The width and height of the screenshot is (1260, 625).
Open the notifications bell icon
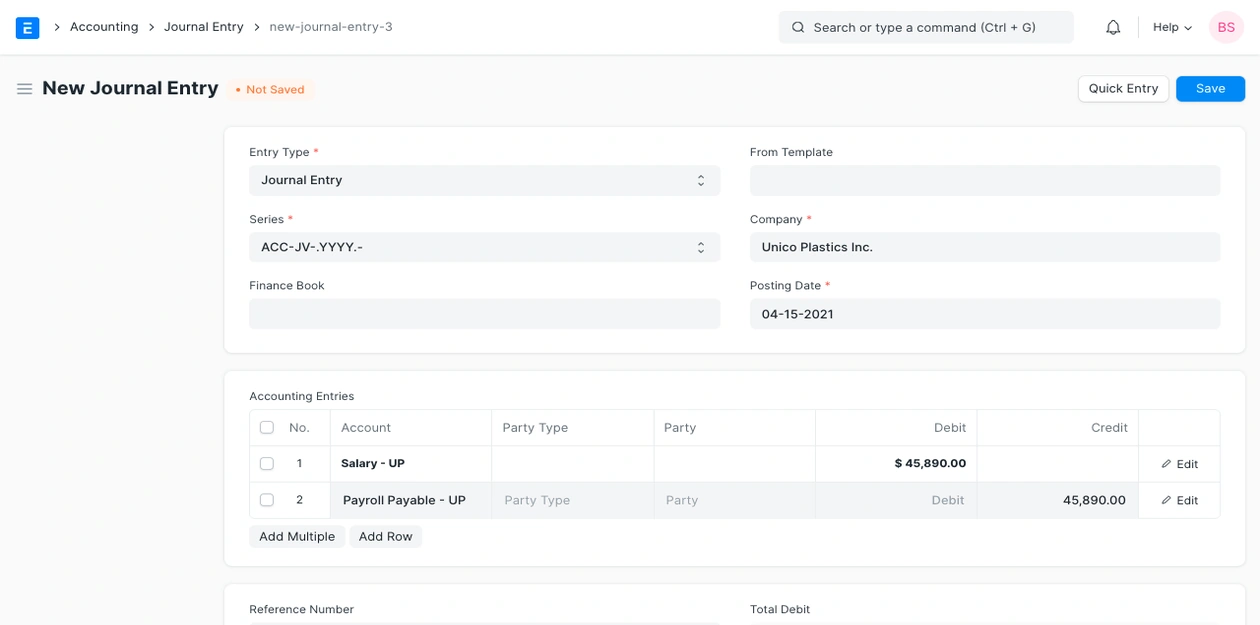point(1113,28)
